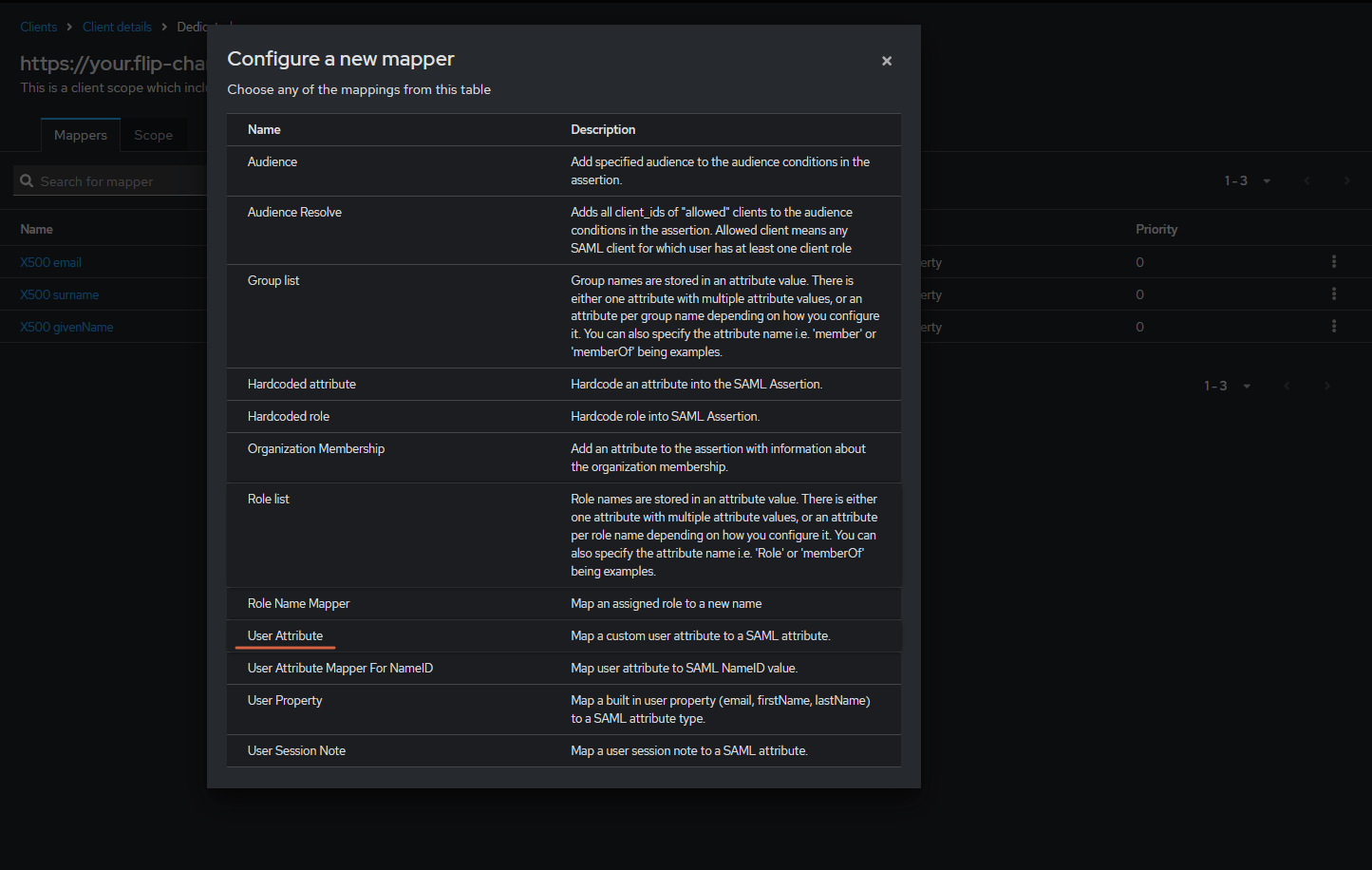The width and height of the screenshot is (1372, 870).
Task: Go to previous page in top pagination
Action: (1307, 180)
